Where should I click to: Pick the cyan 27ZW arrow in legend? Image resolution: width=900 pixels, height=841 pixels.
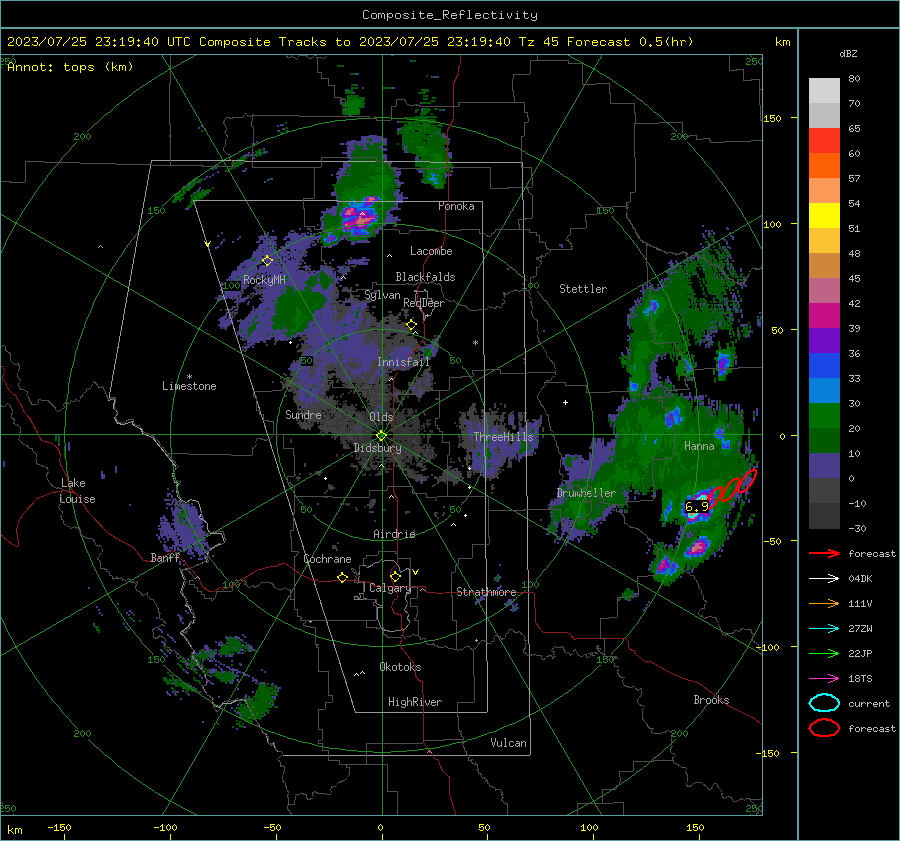[824, 629]
